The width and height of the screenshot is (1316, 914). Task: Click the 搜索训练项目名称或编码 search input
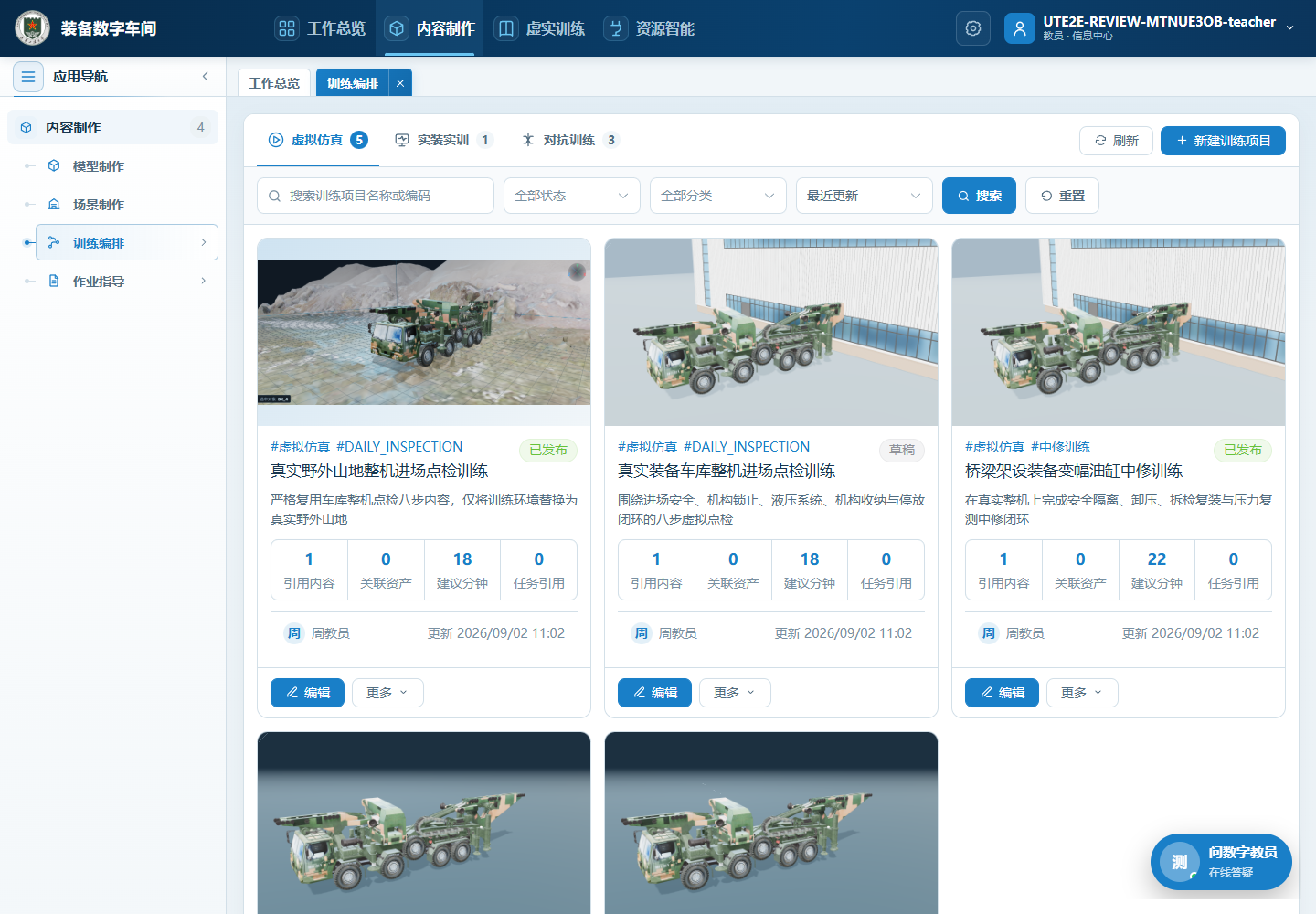376,196
